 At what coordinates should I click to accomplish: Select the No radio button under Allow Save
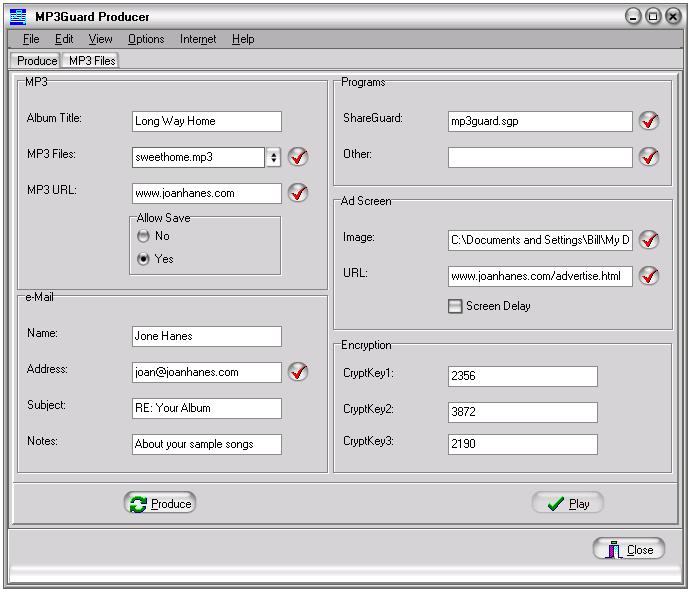click(143, 236)
